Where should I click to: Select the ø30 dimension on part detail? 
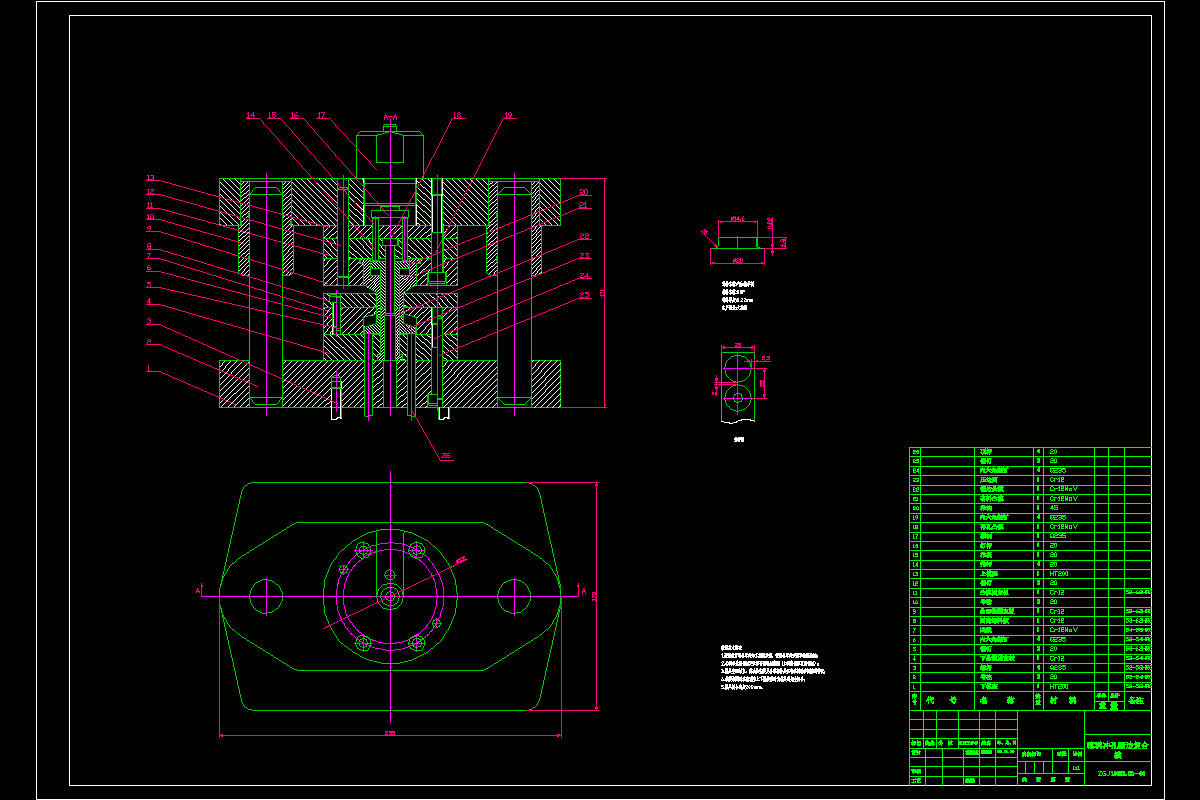point(738,261)
